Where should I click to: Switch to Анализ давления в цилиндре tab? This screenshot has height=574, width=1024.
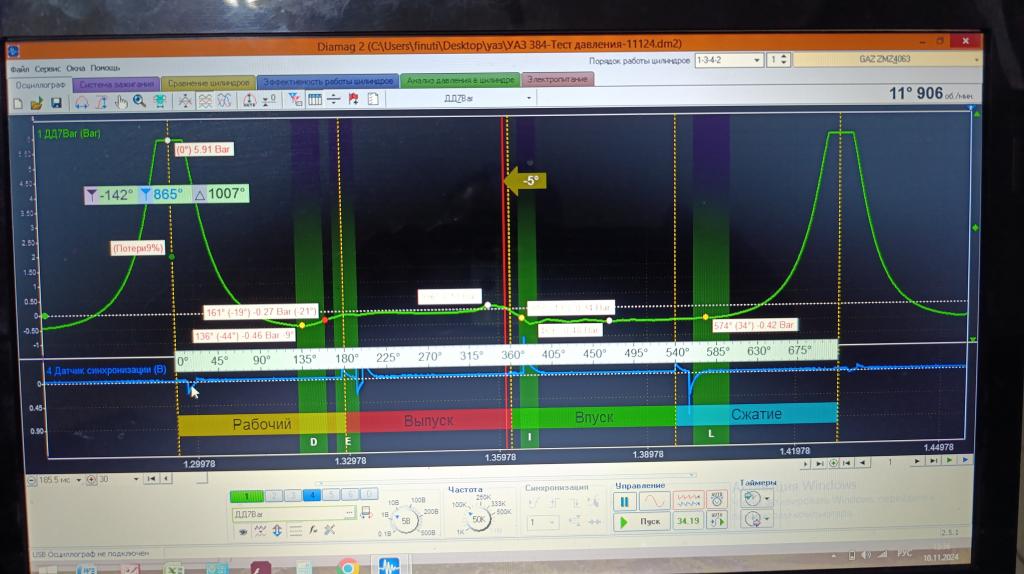tap(460, 80)
